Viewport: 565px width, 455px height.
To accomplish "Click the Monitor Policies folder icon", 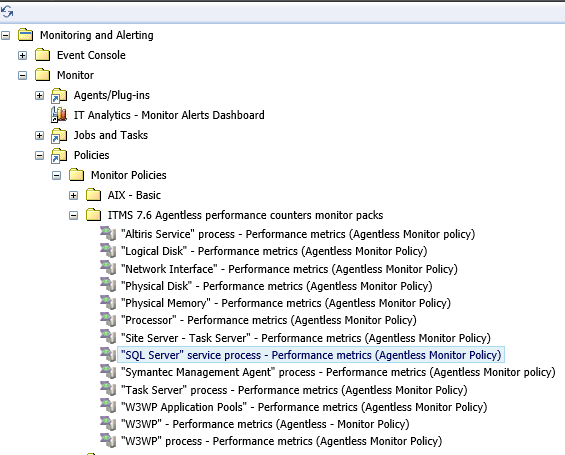I will (x=76, y=175).
